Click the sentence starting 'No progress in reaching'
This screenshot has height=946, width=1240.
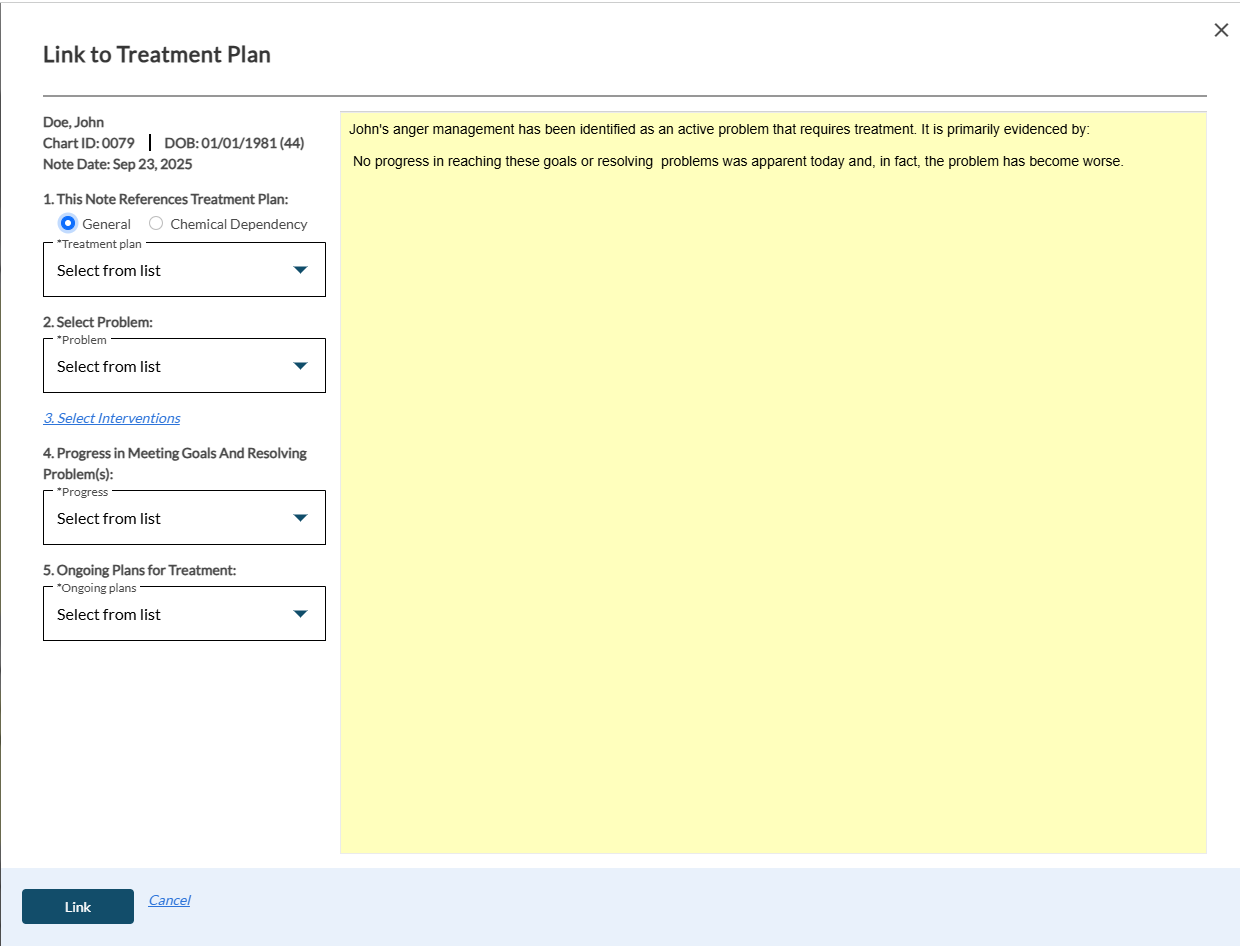coord(738,161)
